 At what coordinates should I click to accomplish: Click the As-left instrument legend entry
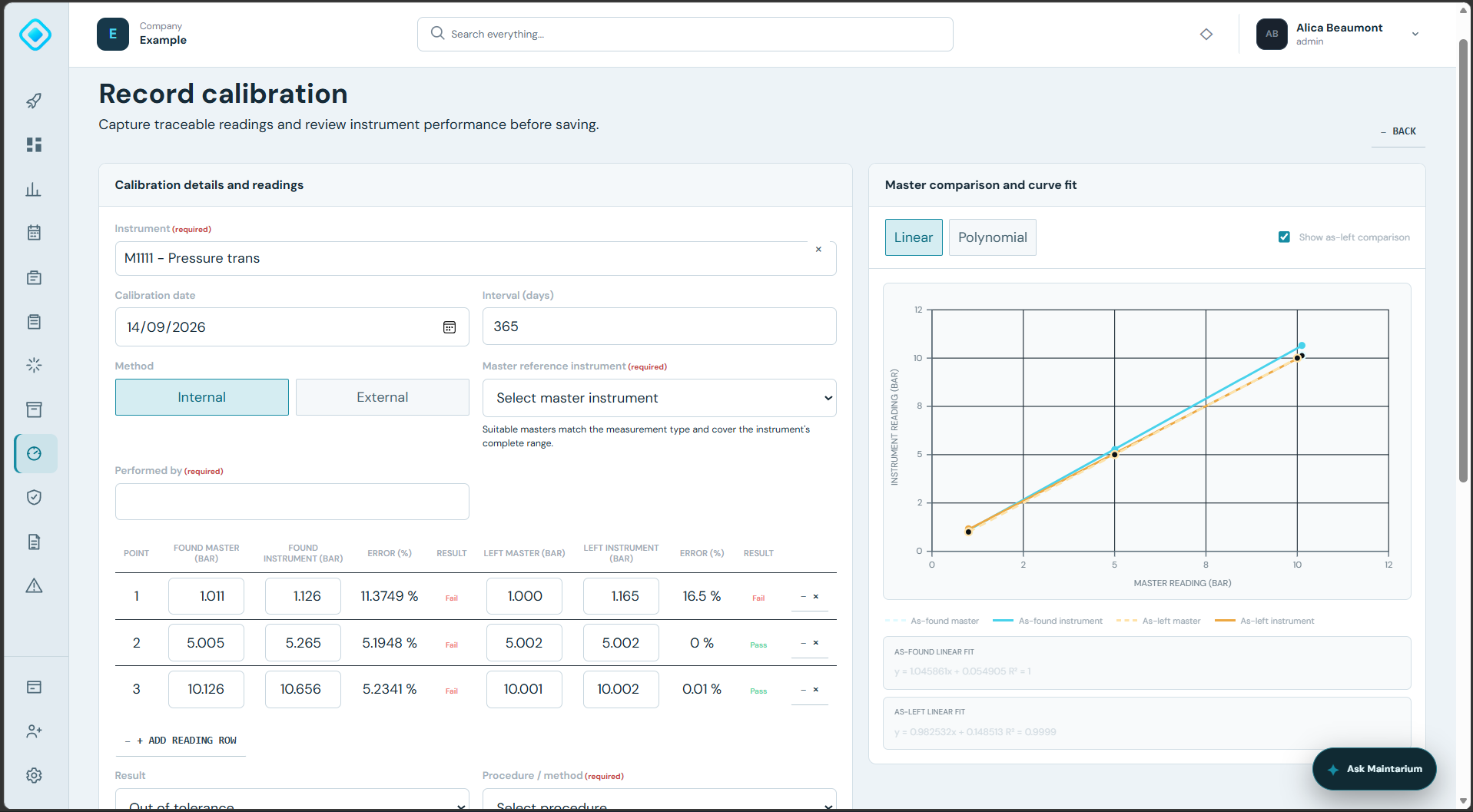[x=1264, y=621]
